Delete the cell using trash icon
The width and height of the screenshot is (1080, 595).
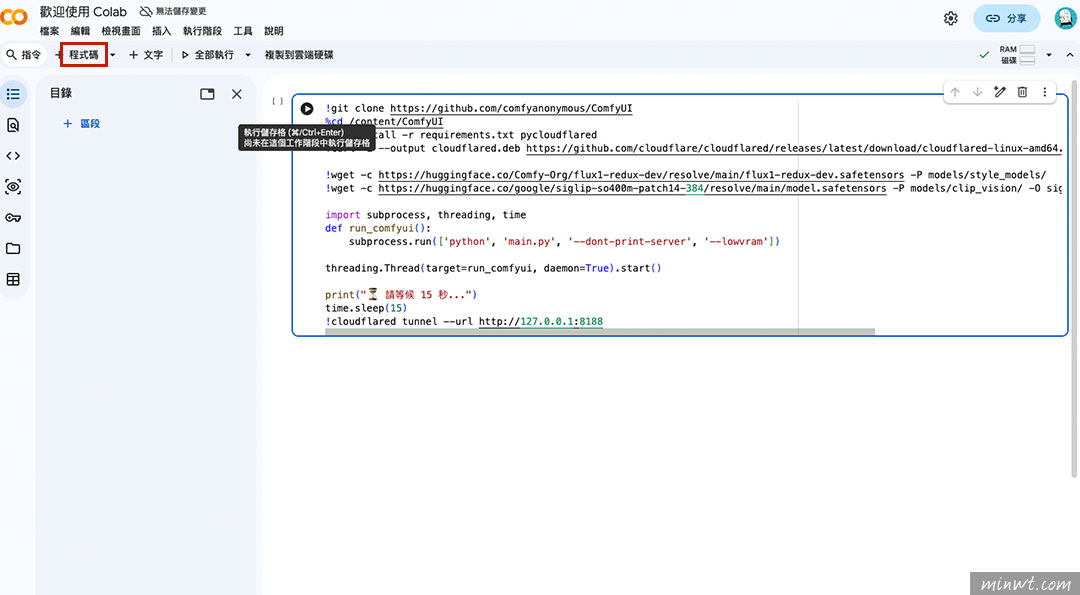[1022, 92]
